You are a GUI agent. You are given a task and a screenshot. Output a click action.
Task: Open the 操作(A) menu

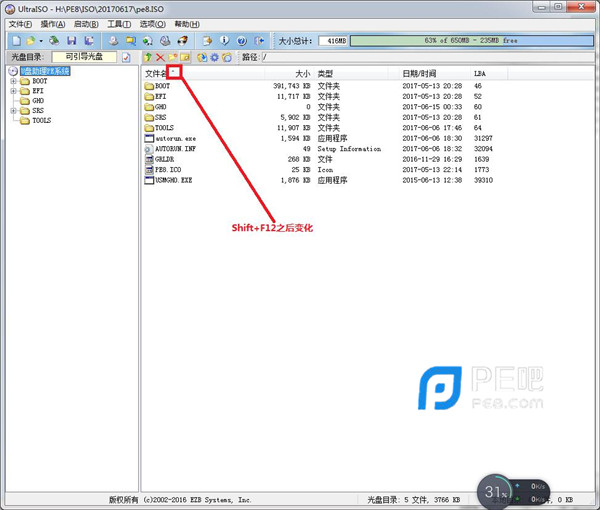(53, 24)
